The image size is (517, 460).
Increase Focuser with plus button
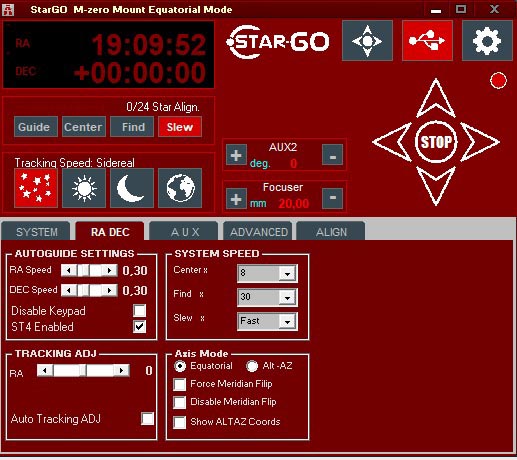(x=236, y=199)
